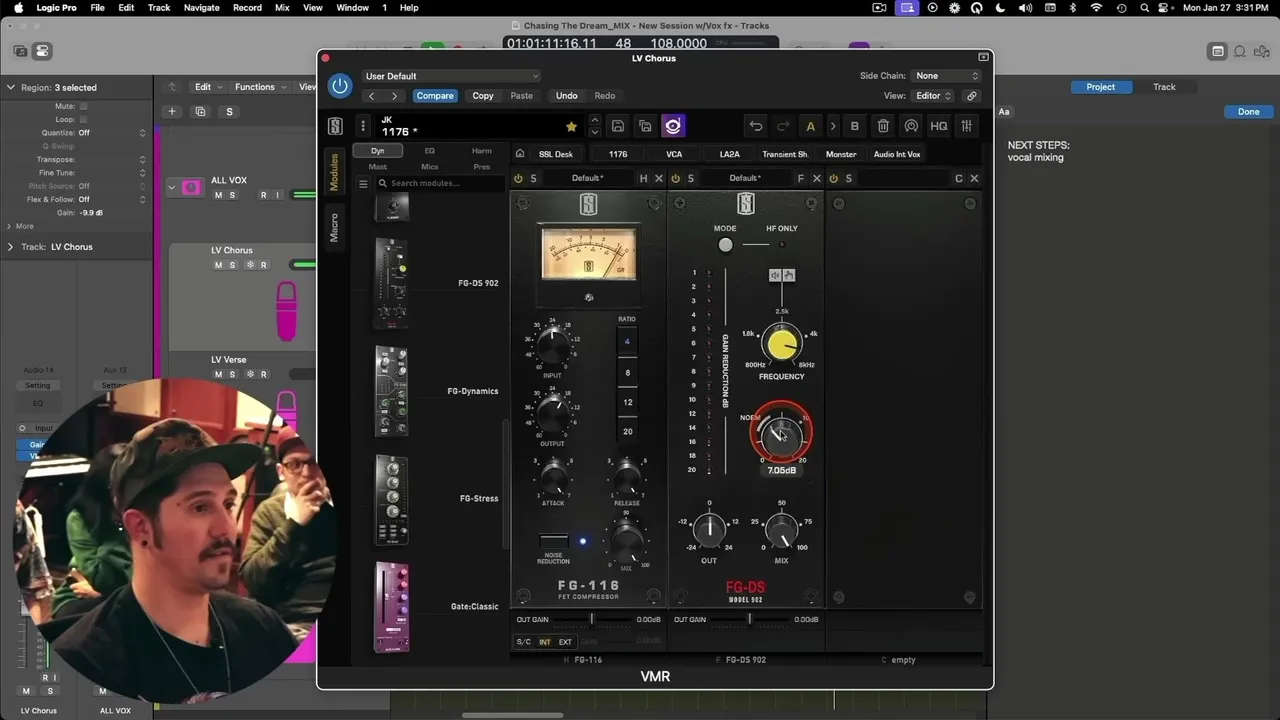Select the Harm module category tab
Screen dimensions: 1280x720
point(481,151)
